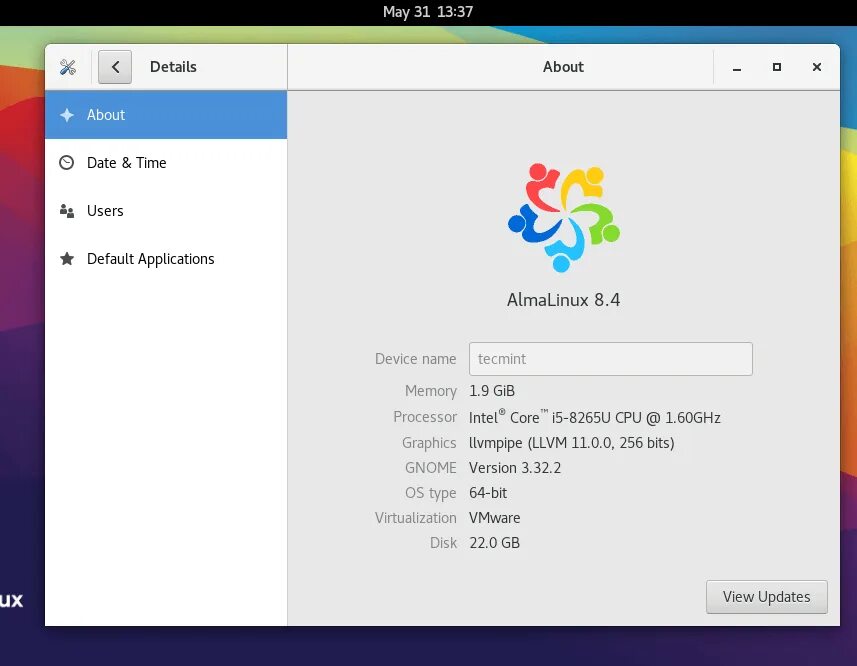Click the Processor label
This screenshot has height=666, width=857.
425,417
